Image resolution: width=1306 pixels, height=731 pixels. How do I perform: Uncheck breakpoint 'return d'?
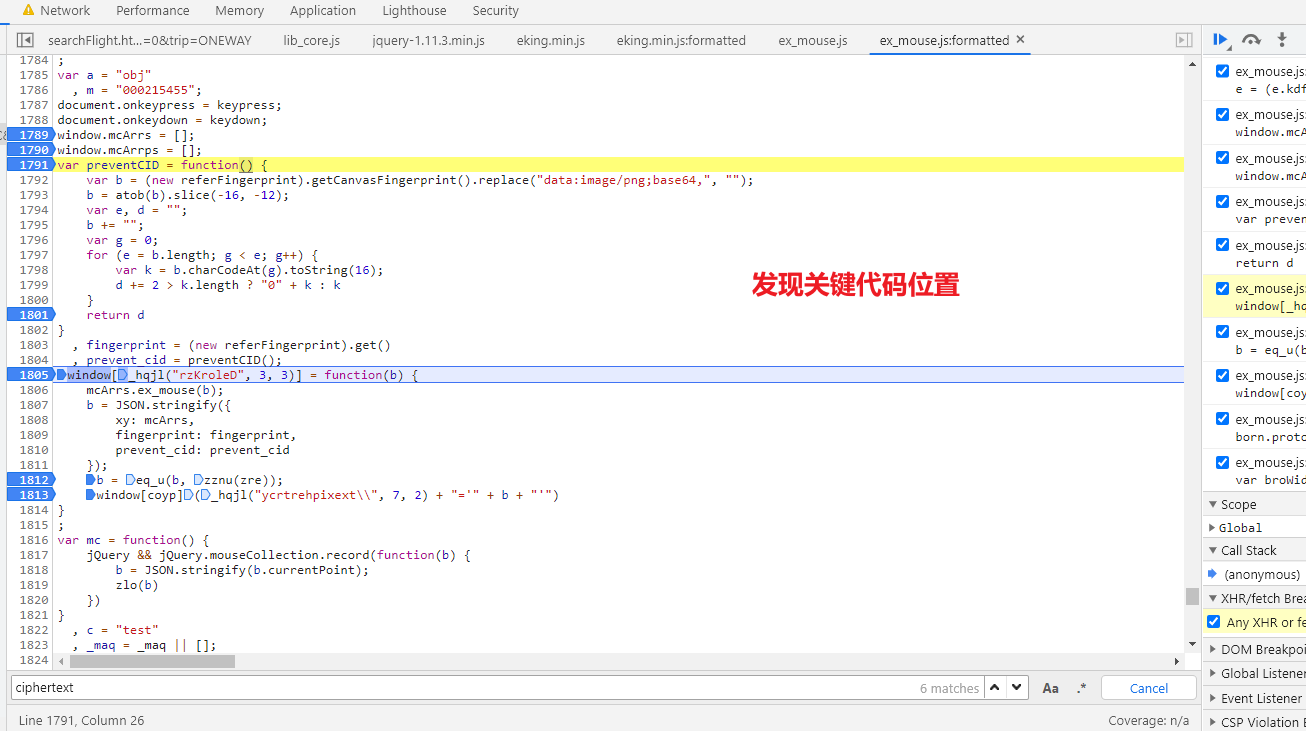(1222, 245)
